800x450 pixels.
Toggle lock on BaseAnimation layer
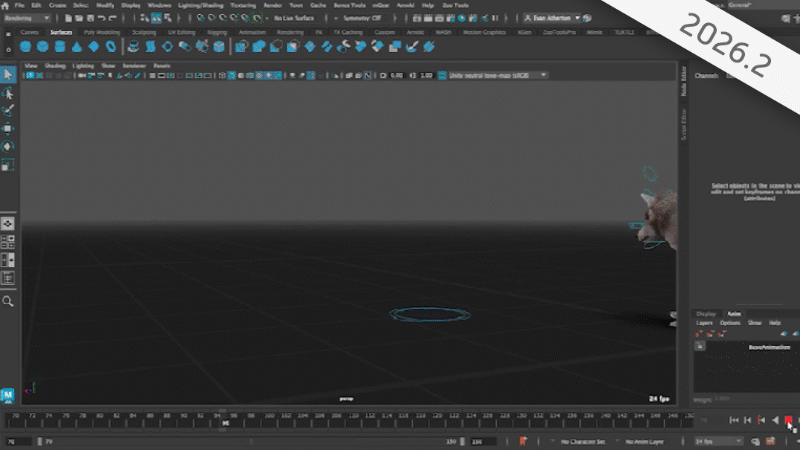coord(700,346)
